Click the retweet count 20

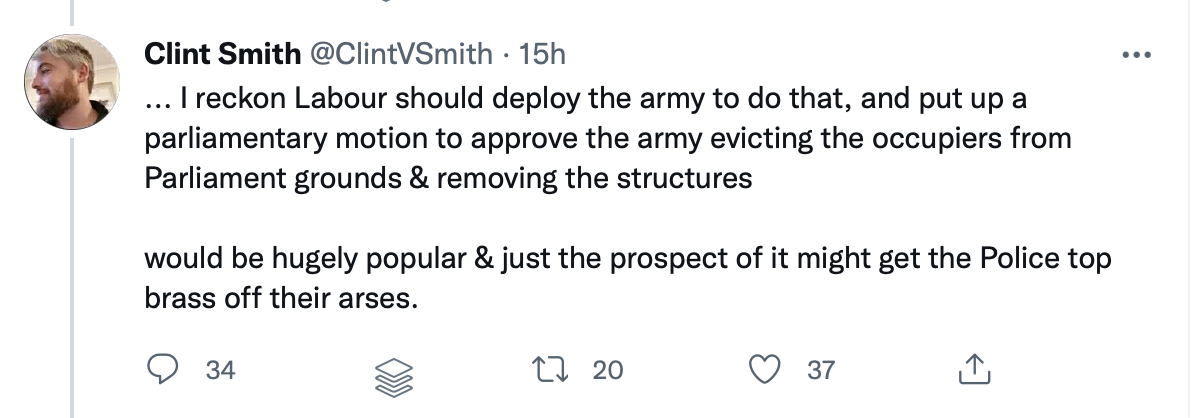point(607,370)
